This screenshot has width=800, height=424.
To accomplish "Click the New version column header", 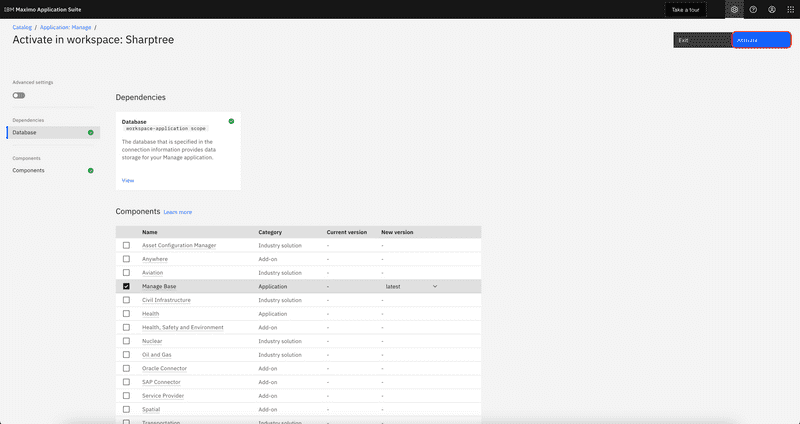I will (397, 232).
